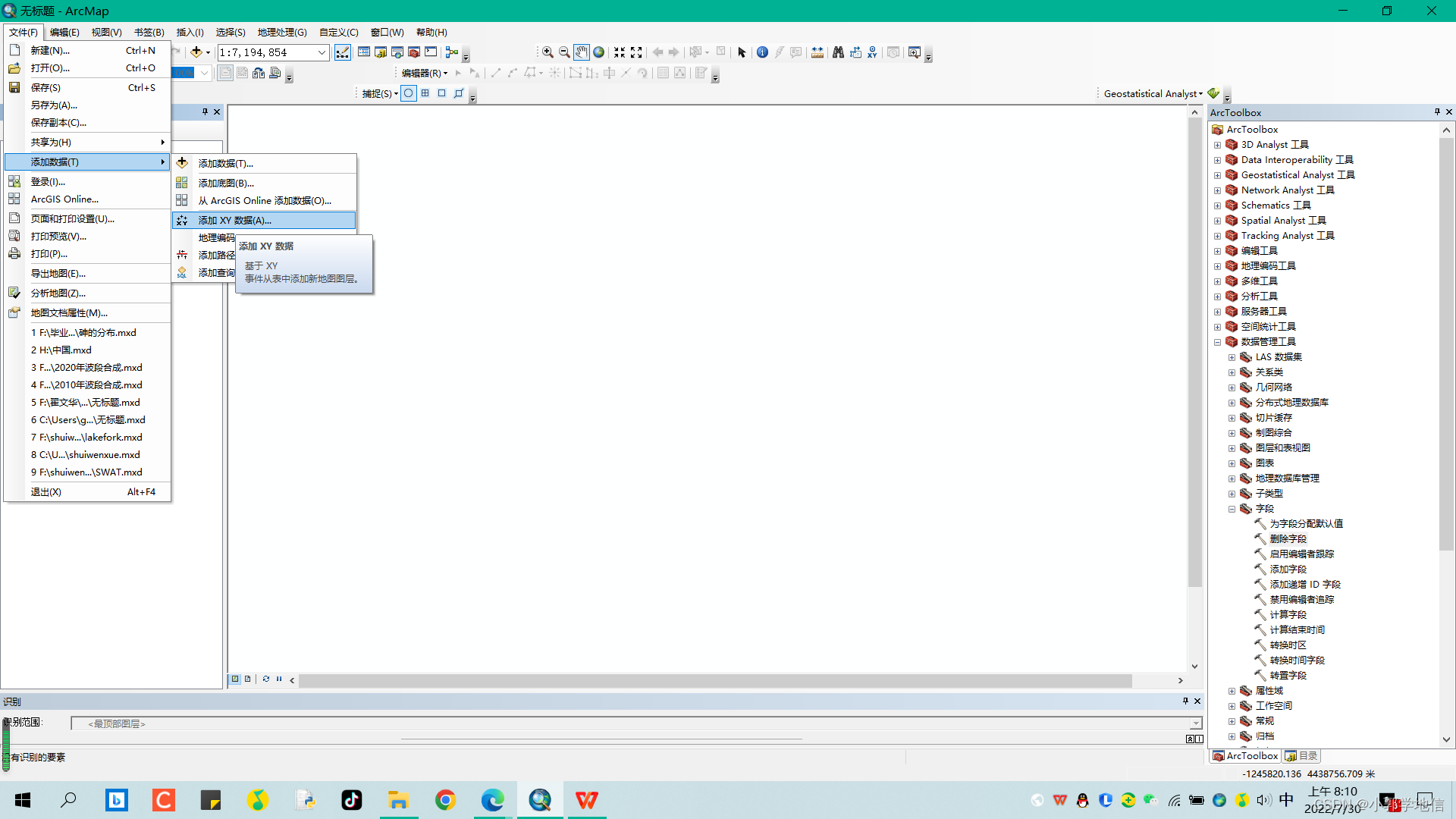Switch to the 目录 tab
The width and height of the screenshot is (1456, 819).
(x=1301, y=756)
